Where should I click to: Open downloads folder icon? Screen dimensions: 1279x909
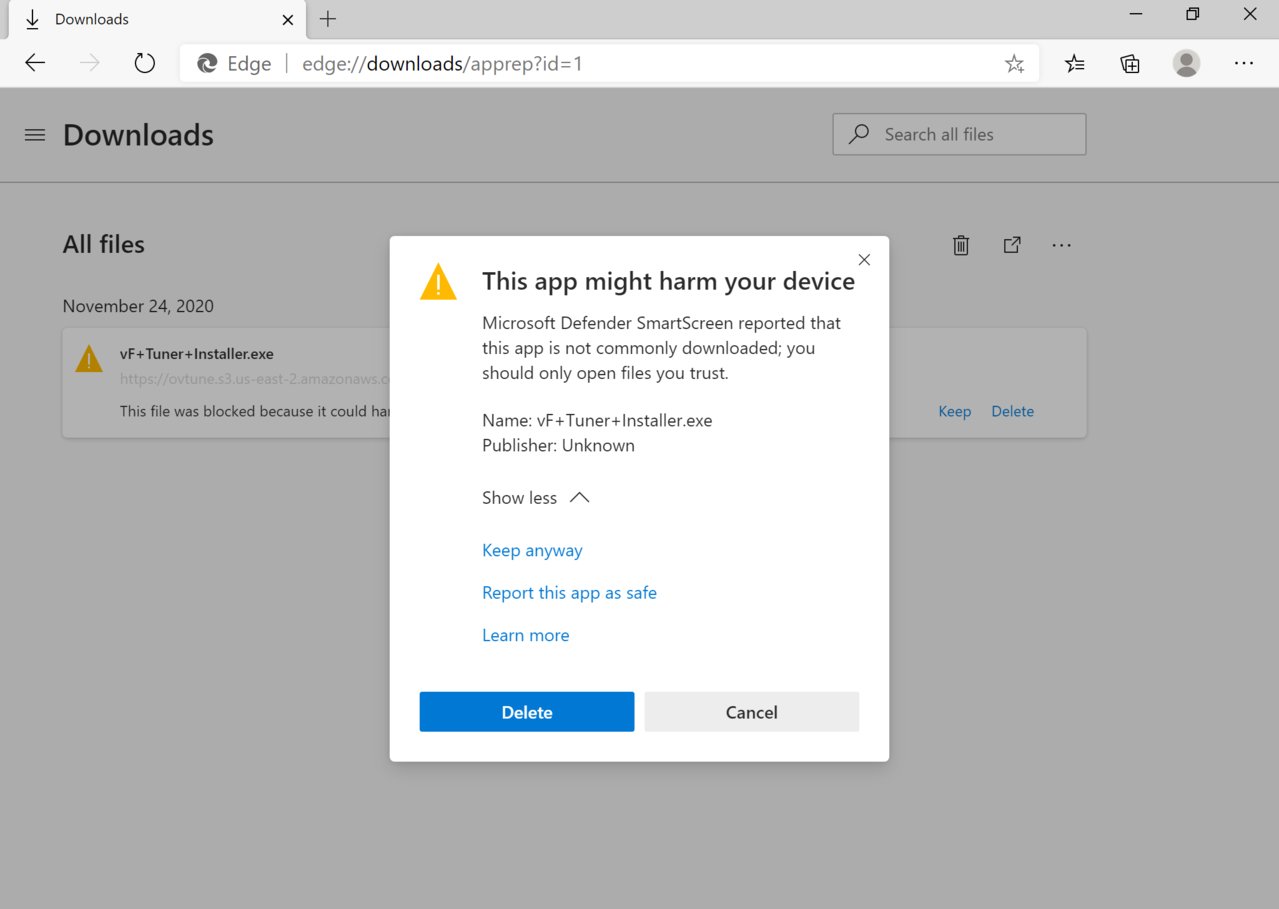[1012, 245]
